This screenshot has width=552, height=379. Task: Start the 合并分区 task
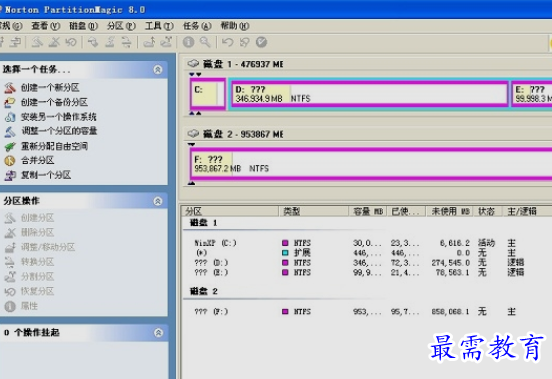(x=37, y=160)
